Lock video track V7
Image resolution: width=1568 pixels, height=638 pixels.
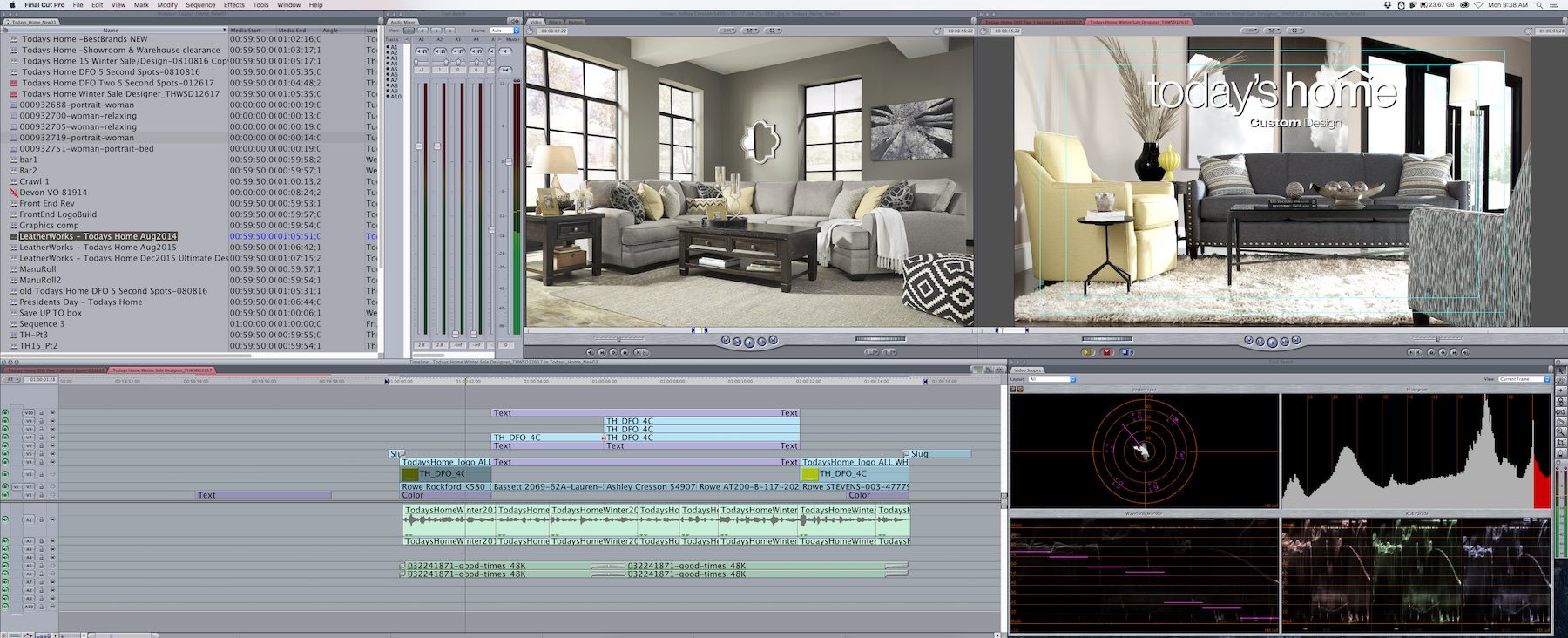pyautogui.click(x=41, y=438)
